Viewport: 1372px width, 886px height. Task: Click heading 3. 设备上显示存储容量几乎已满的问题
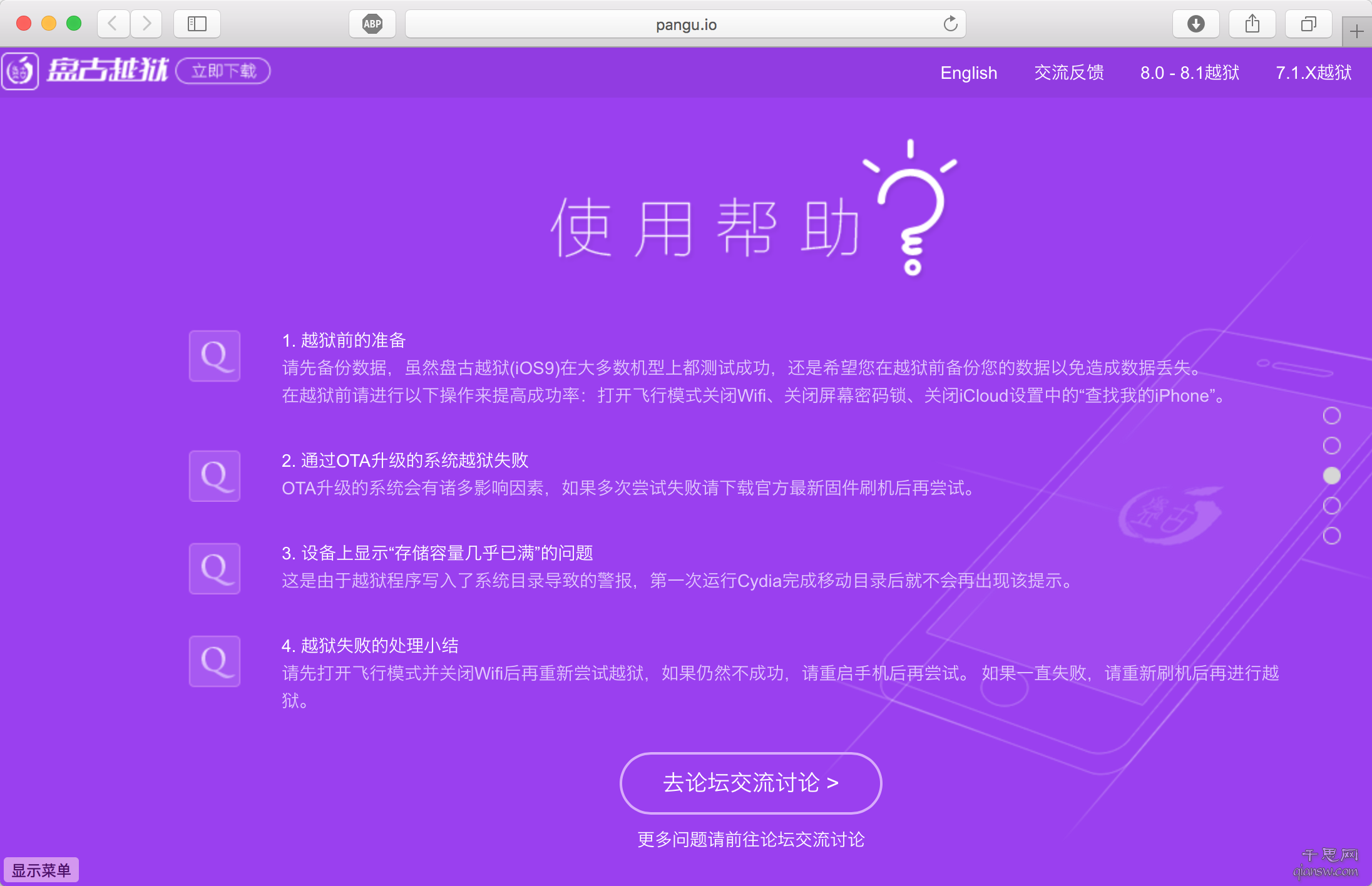tap(438, 553)
